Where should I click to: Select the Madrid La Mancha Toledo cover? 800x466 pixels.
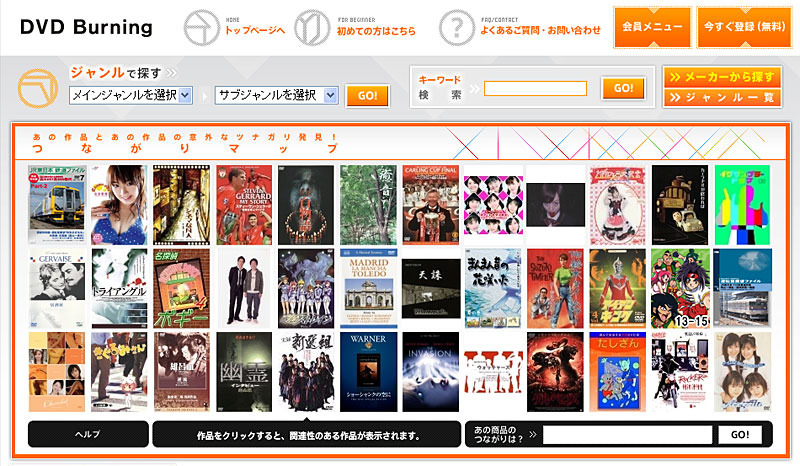click(368, 288)
